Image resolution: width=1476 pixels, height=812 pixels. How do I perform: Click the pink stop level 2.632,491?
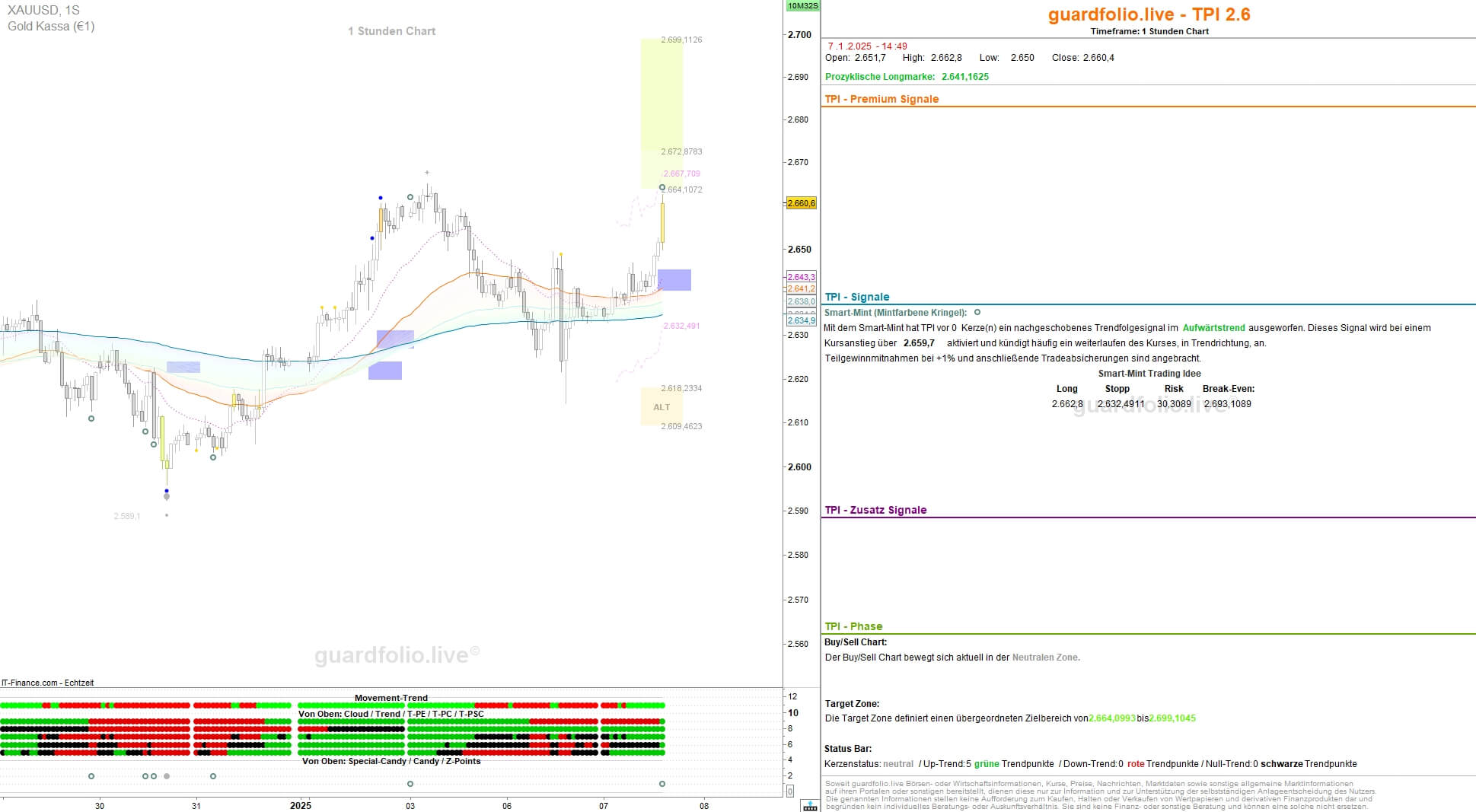pyautogui.click(x=681, y=326)
